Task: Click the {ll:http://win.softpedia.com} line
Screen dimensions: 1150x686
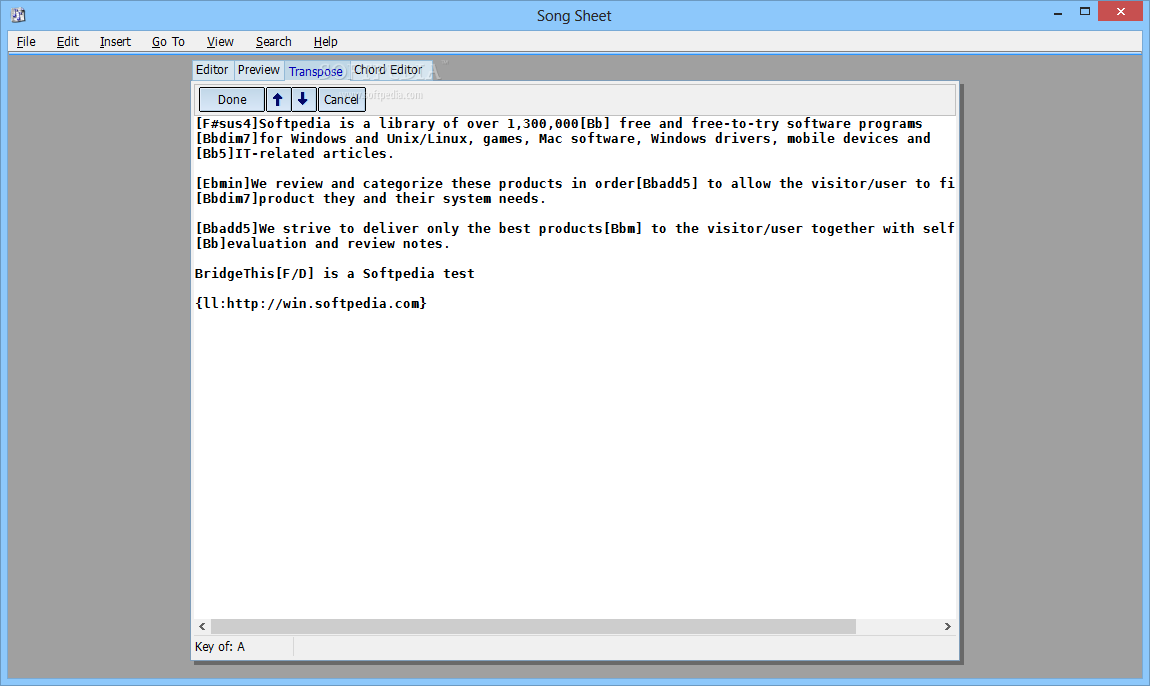Action: pos(311,303)
